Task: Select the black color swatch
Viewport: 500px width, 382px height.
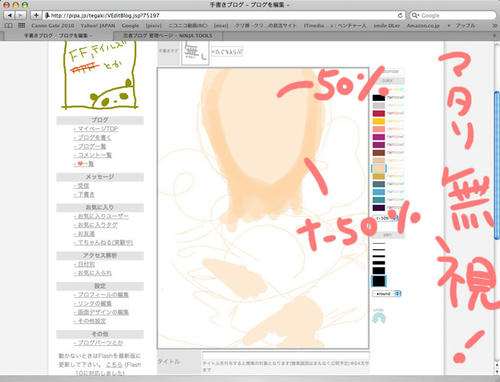Action: [379, 98]
